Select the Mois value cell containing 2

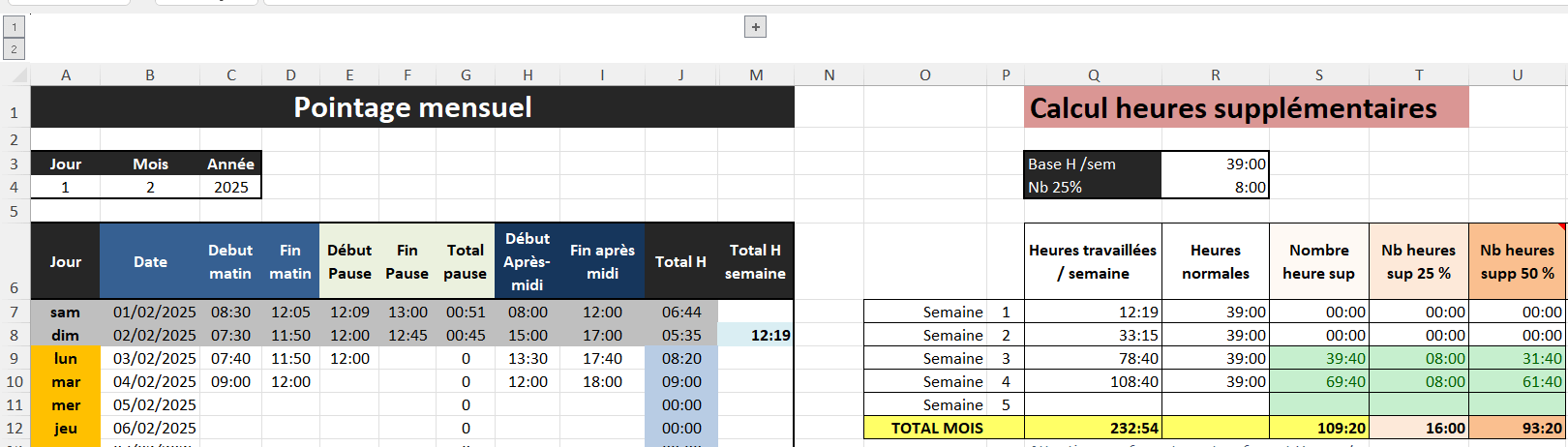(x=150, y=188)
